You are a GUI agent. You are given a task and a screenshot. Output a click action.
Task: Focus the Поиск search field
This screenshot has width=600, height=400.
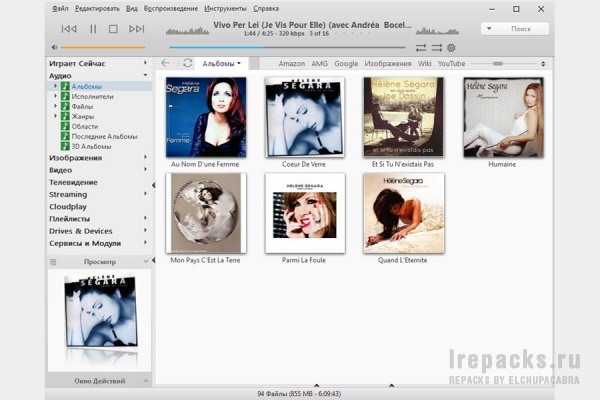[x=520, y=29]
